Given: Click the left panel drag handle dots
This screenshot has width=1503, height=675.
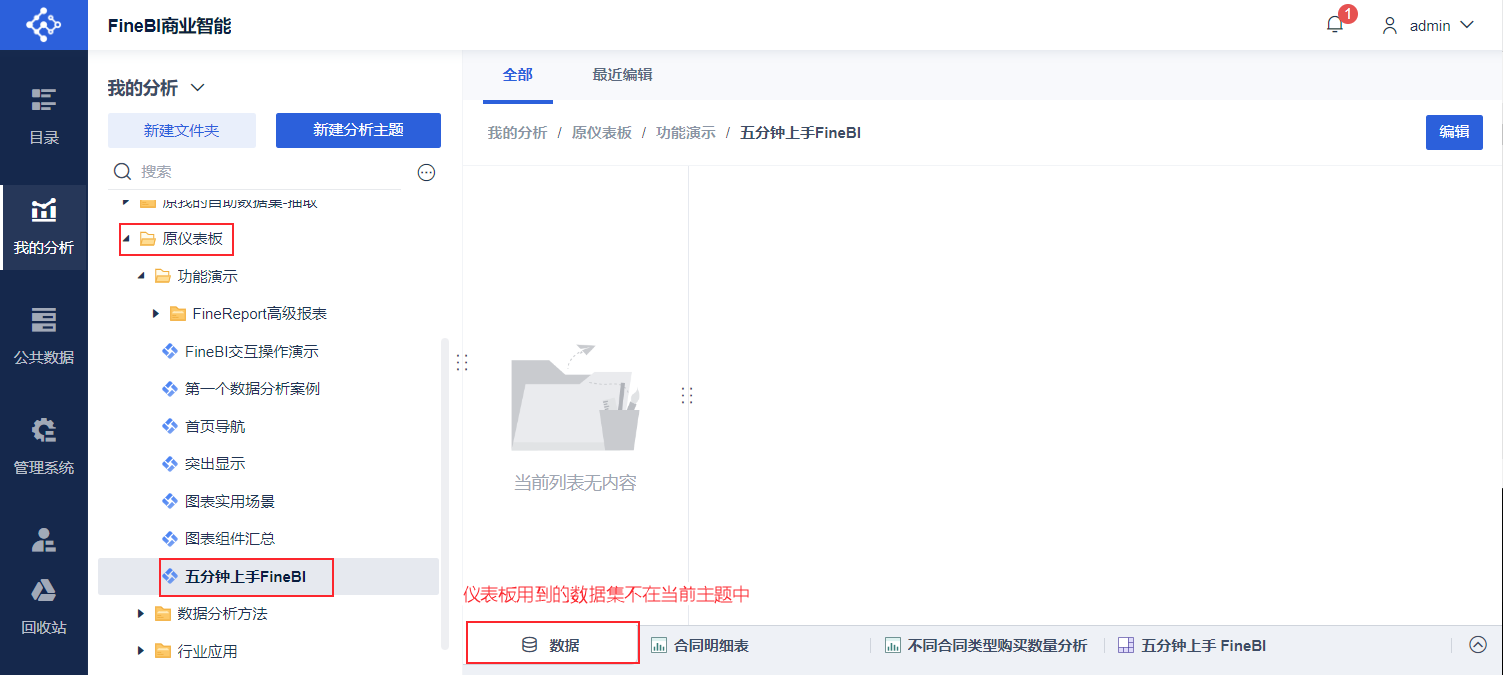Looking at the screenshot, I should 462,363.
